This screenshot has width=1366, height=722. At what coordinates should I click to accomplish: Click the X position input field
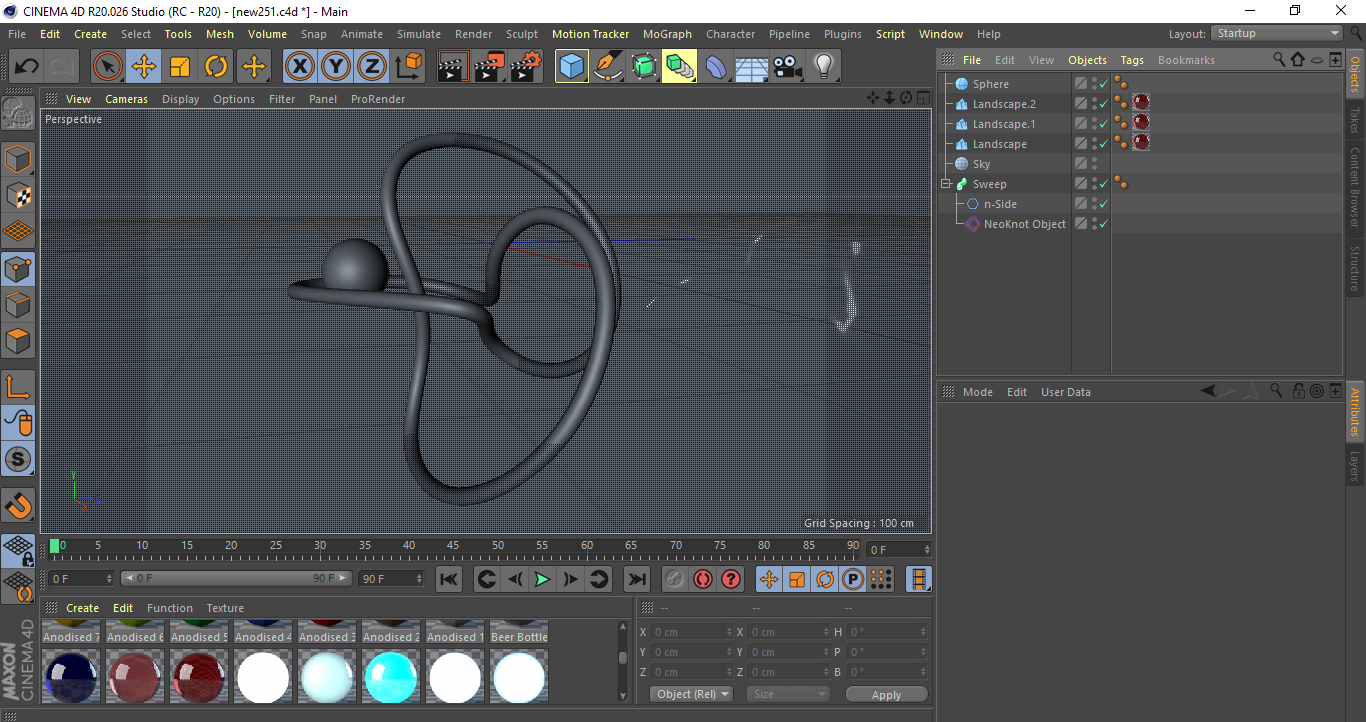point(692,632)
